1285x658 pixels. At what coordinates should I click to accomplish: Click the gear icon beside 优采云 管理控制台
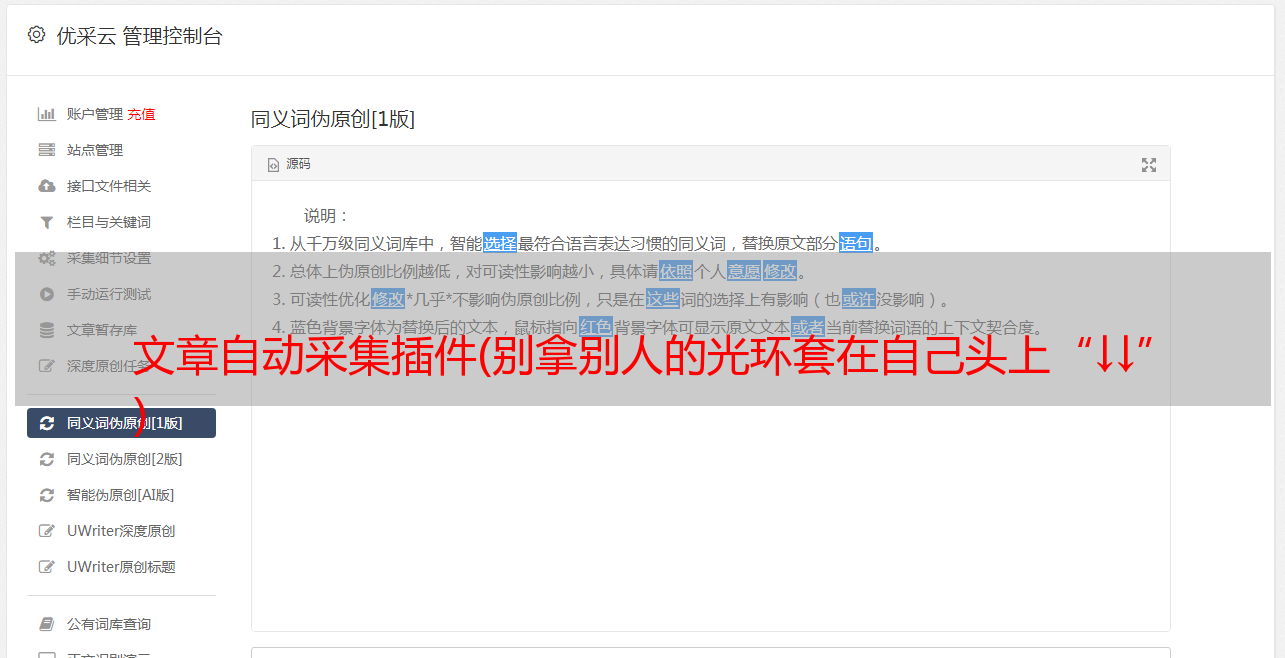click(36, 35)
